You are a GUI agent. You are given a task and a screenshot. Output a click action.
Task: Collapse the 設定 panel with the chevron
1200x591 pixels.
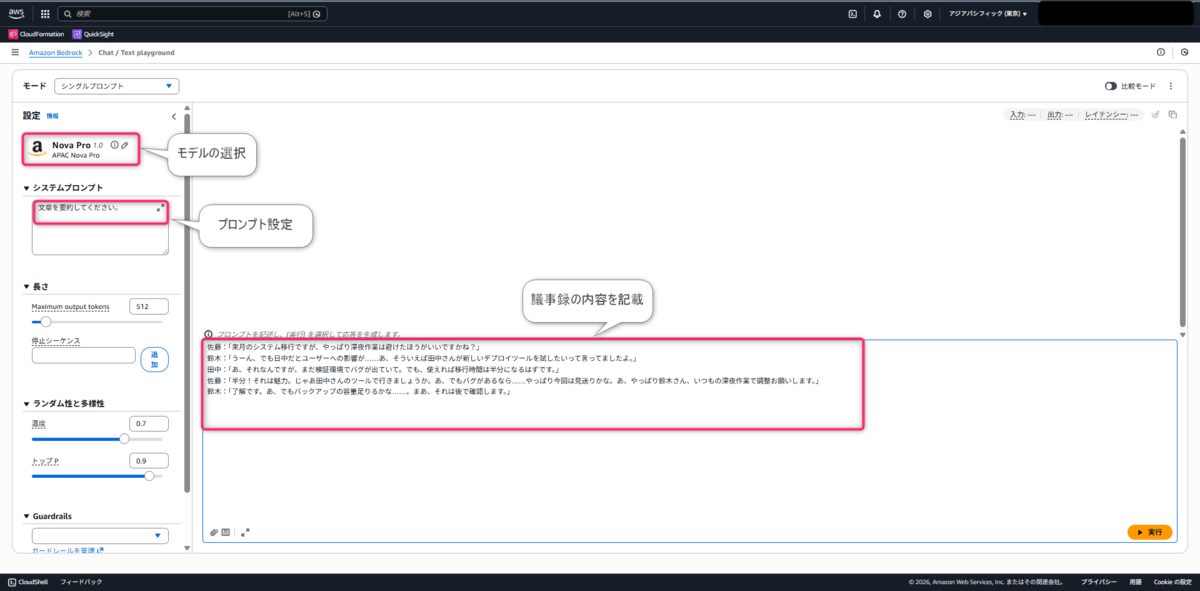[x=174, y=116]
